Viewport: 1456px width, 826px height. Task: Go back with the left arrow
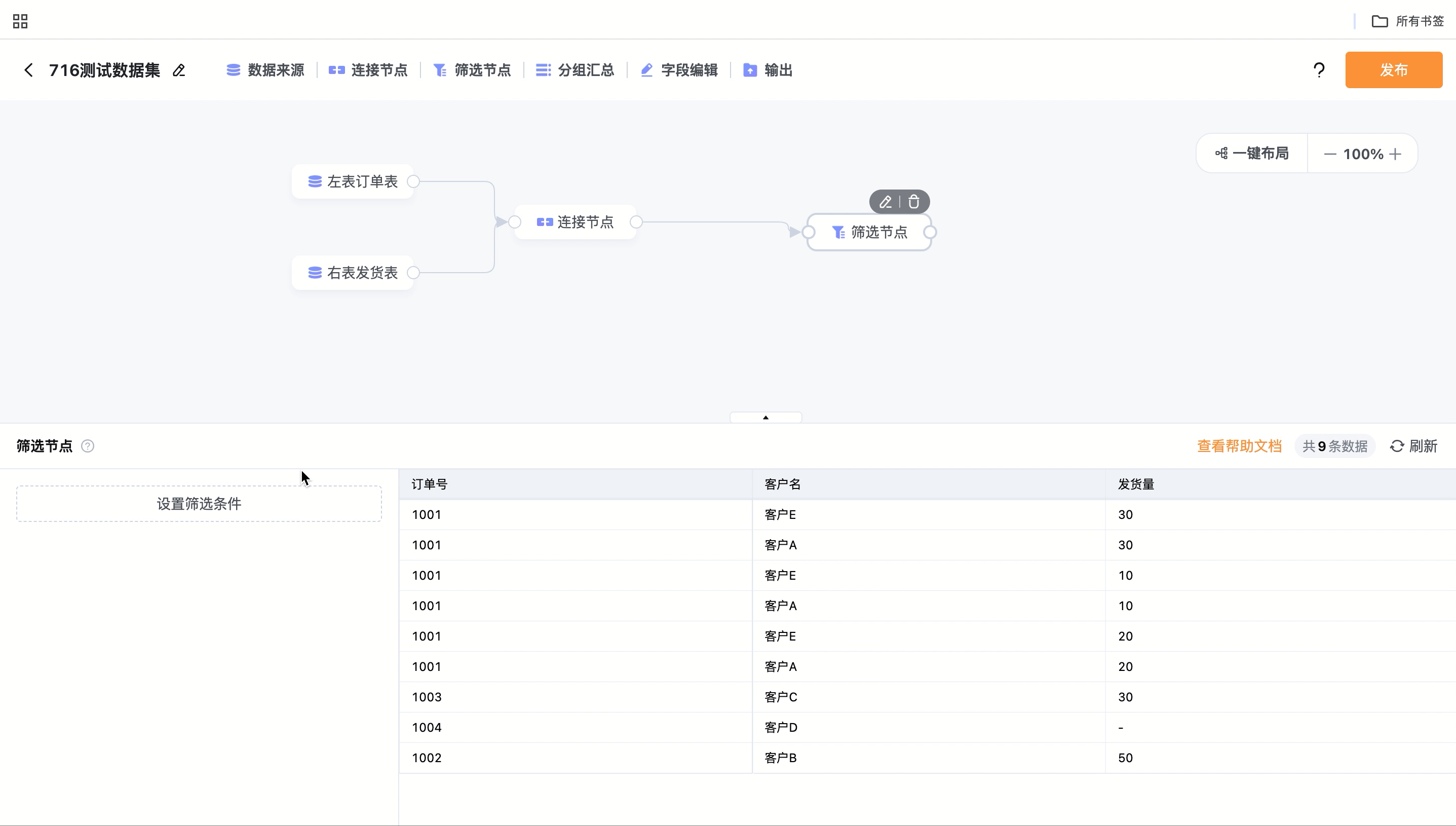tap(28, 70)
